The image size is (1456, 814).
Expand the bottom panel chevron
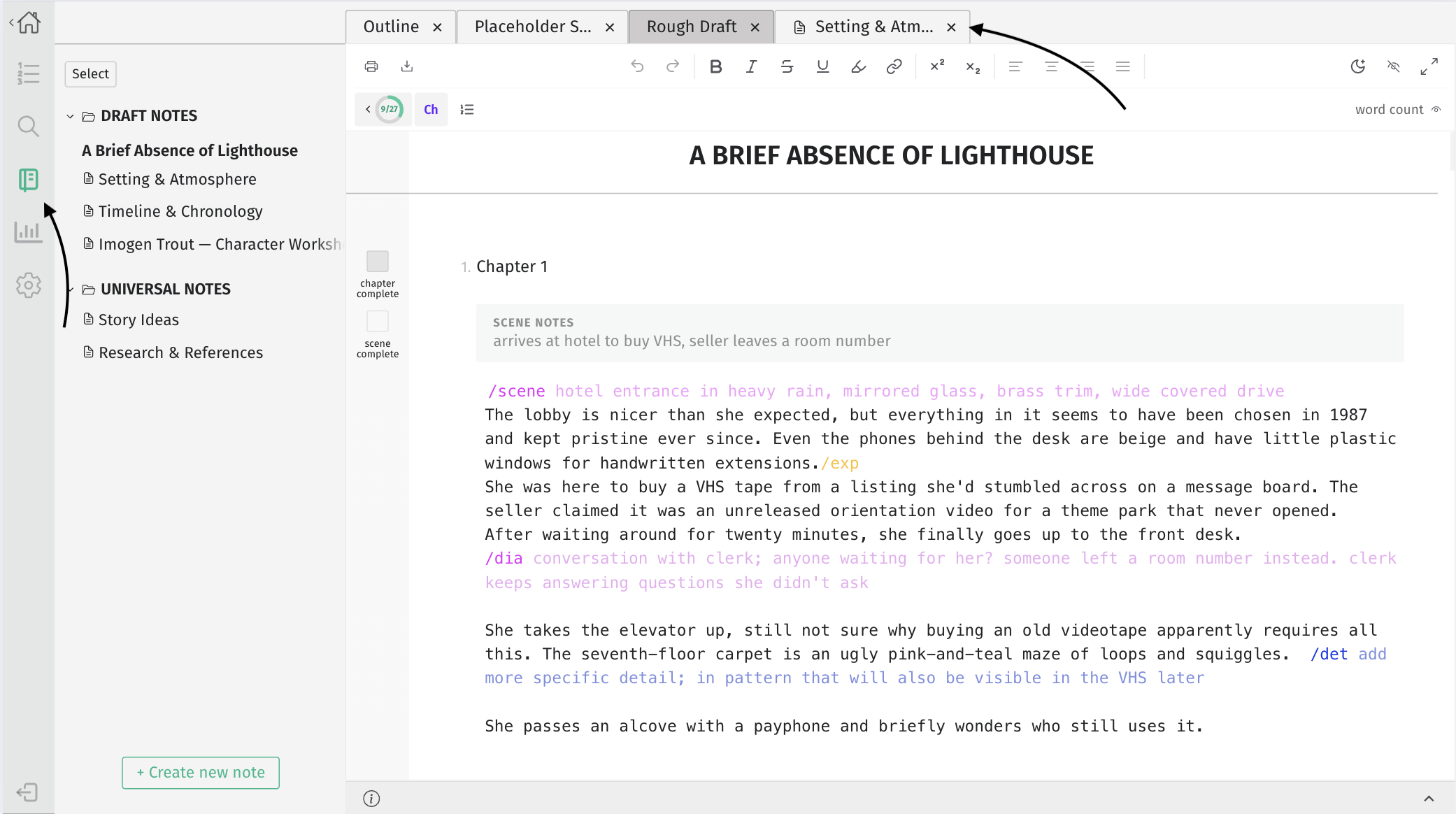point(1429,798)
